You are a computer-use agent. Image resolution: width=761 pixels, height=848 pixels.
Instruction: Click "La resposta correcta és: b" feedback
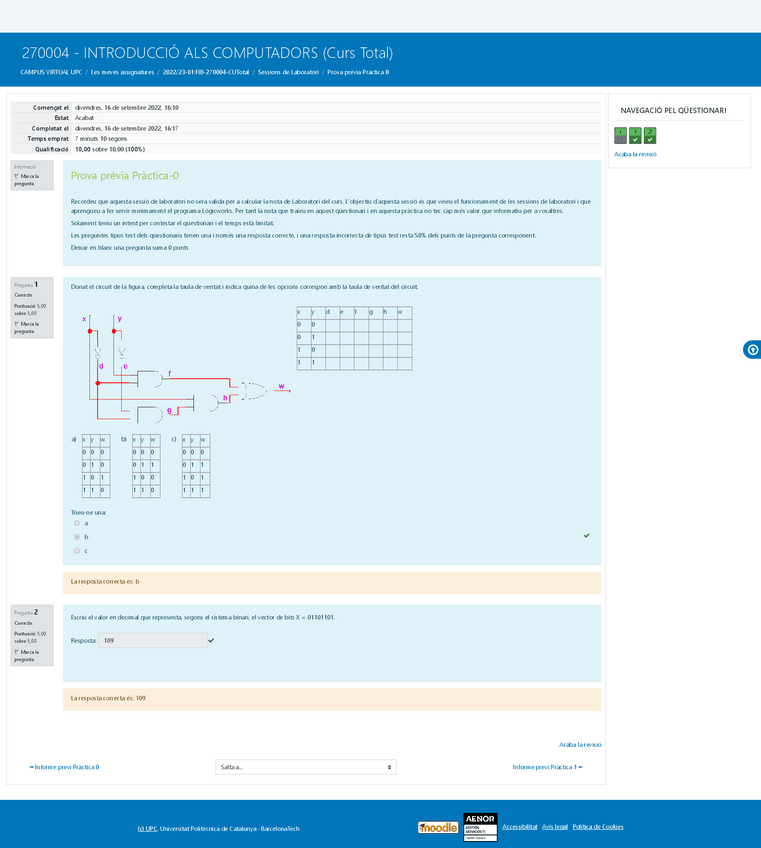pos(105,582)
